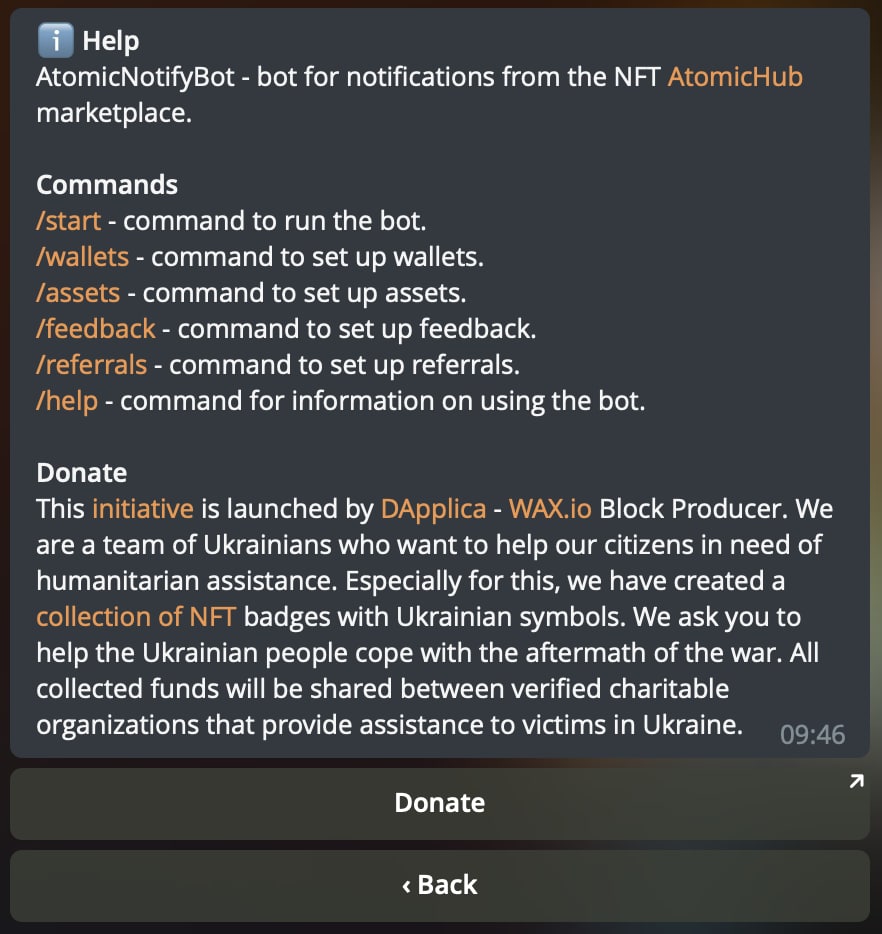882x934 pixels.
Task: Click the 09:46 message timestamp
Action: tap(812, 735)
